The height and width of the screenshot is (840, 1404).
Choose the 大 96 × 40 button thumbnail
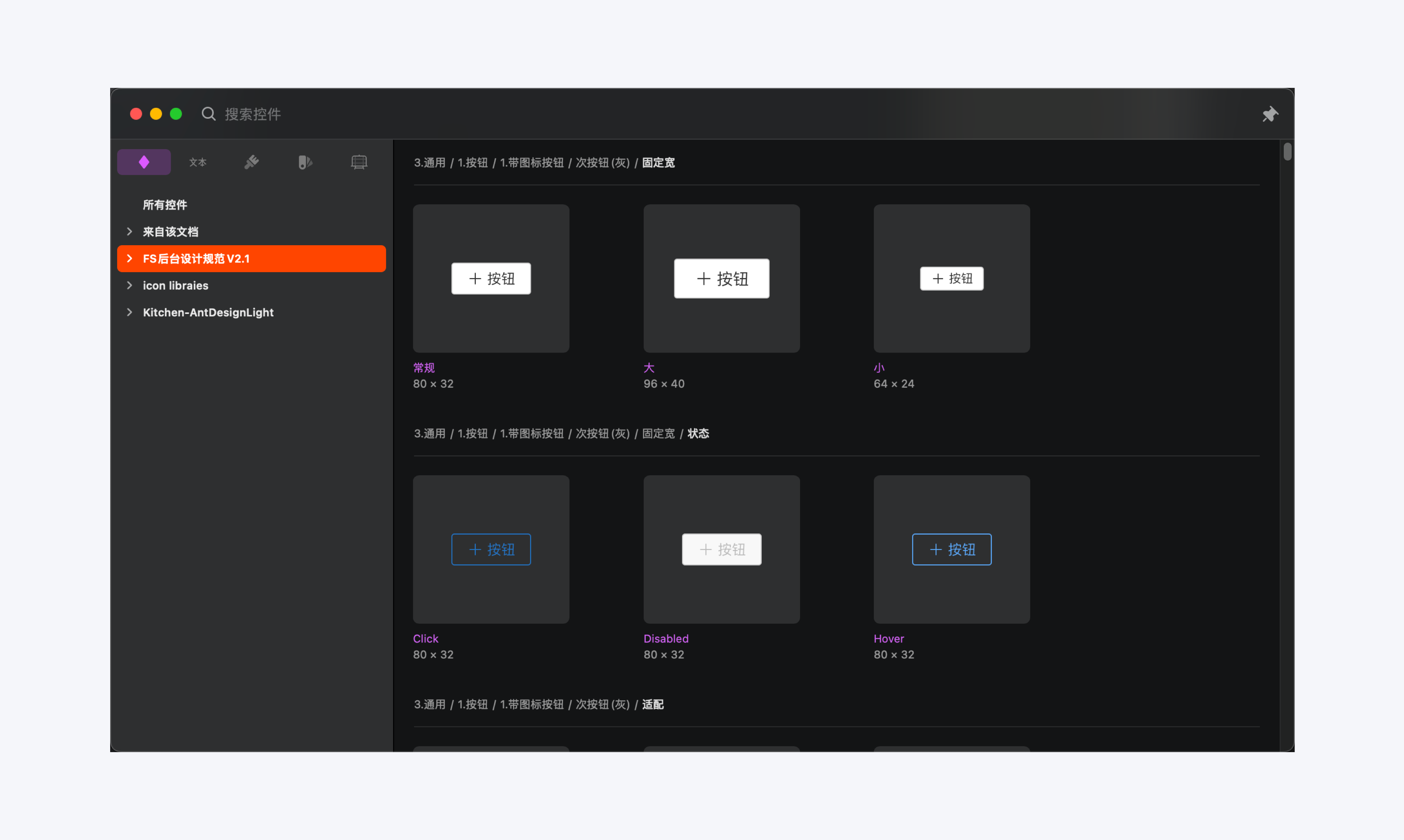(x=721, y=278)
